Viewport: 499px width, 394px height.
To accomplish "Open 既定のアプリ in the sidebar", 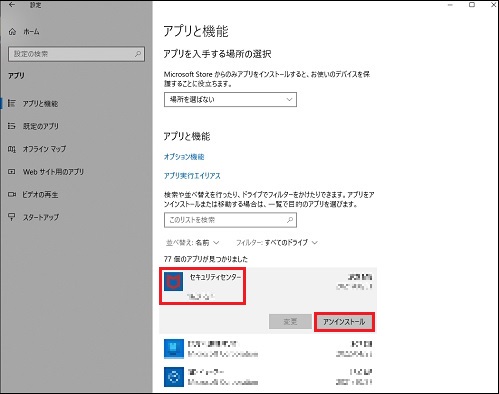I will pos(41,126).
